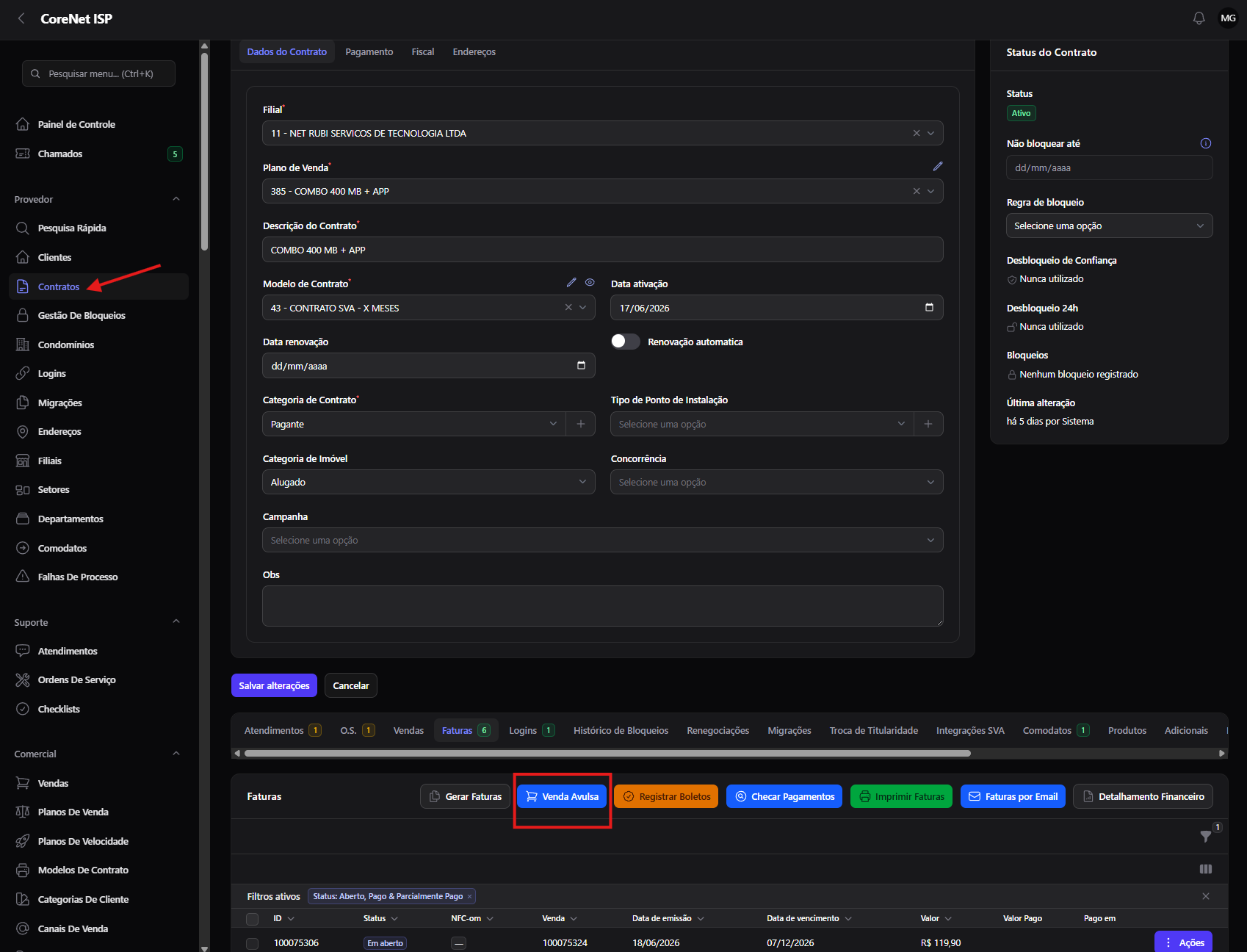Tick the checkbox for invoice 100075306

[252, 943]
